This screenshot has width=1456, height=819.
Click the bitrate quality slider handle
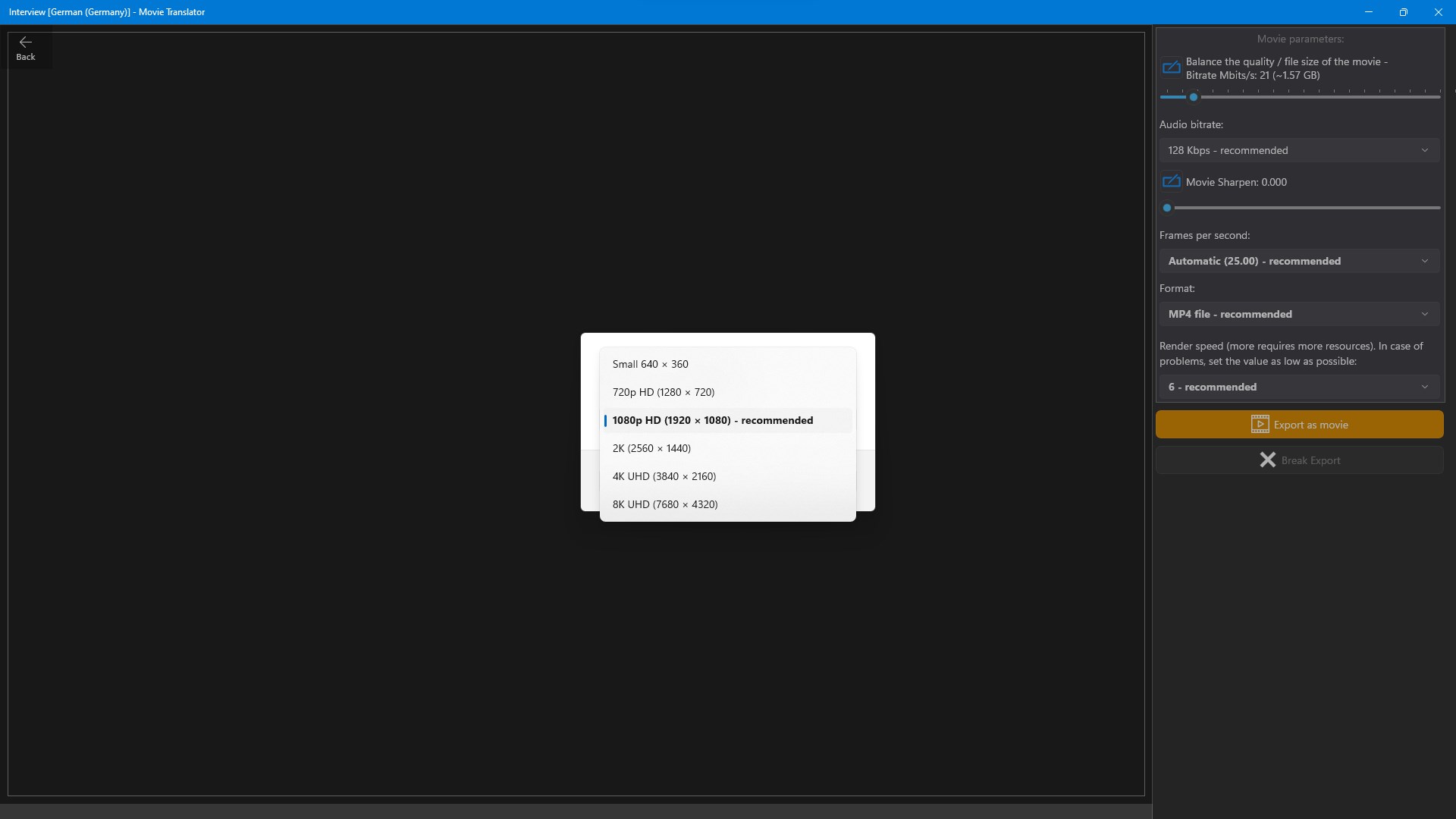[1194, 97]
